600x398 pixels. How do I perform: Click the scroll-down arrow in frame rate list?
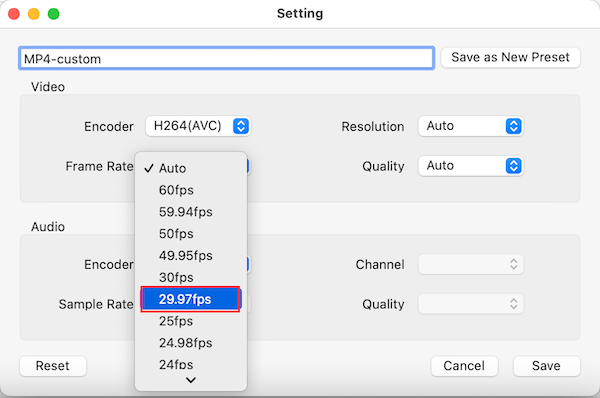point(191,380)
